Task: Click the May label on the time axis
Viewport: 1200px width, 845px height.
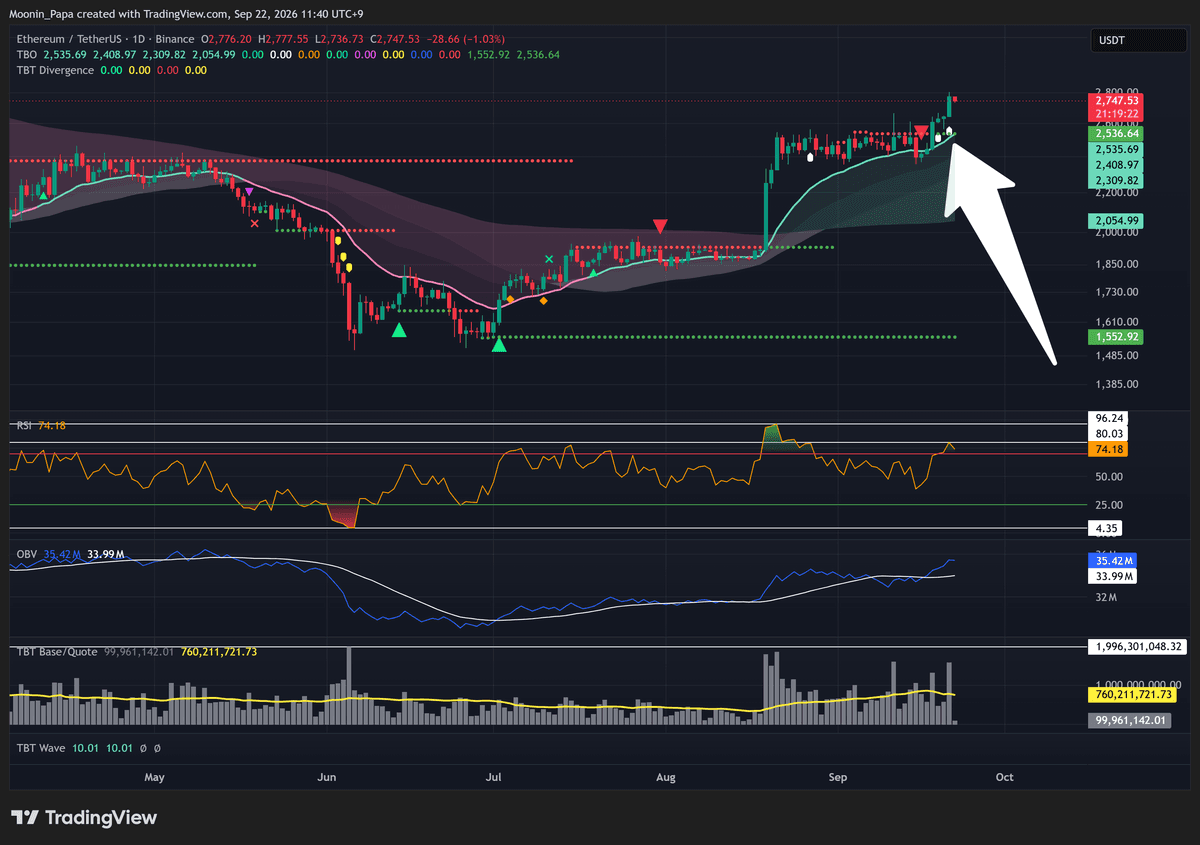Action: [154, 777]
